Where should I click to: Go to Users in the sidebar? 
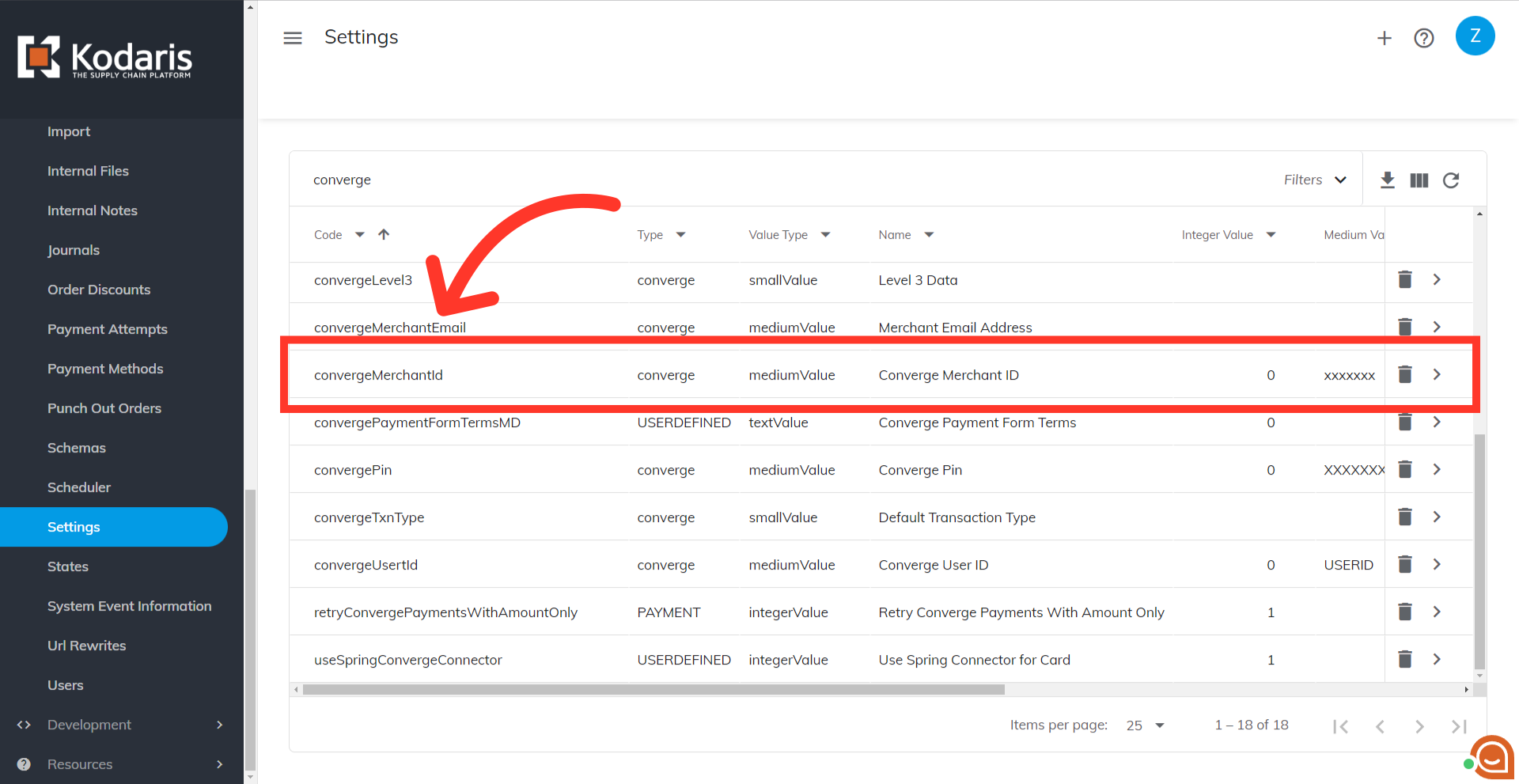click(65, 685)
